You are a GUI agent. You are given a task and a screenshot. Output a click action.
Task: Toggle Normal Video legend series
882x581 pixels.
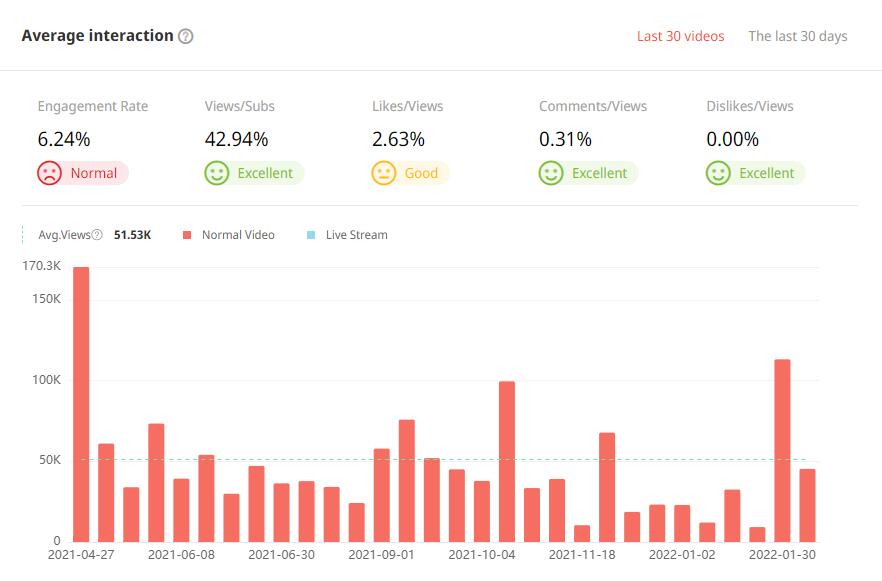(x=237, y=235)
